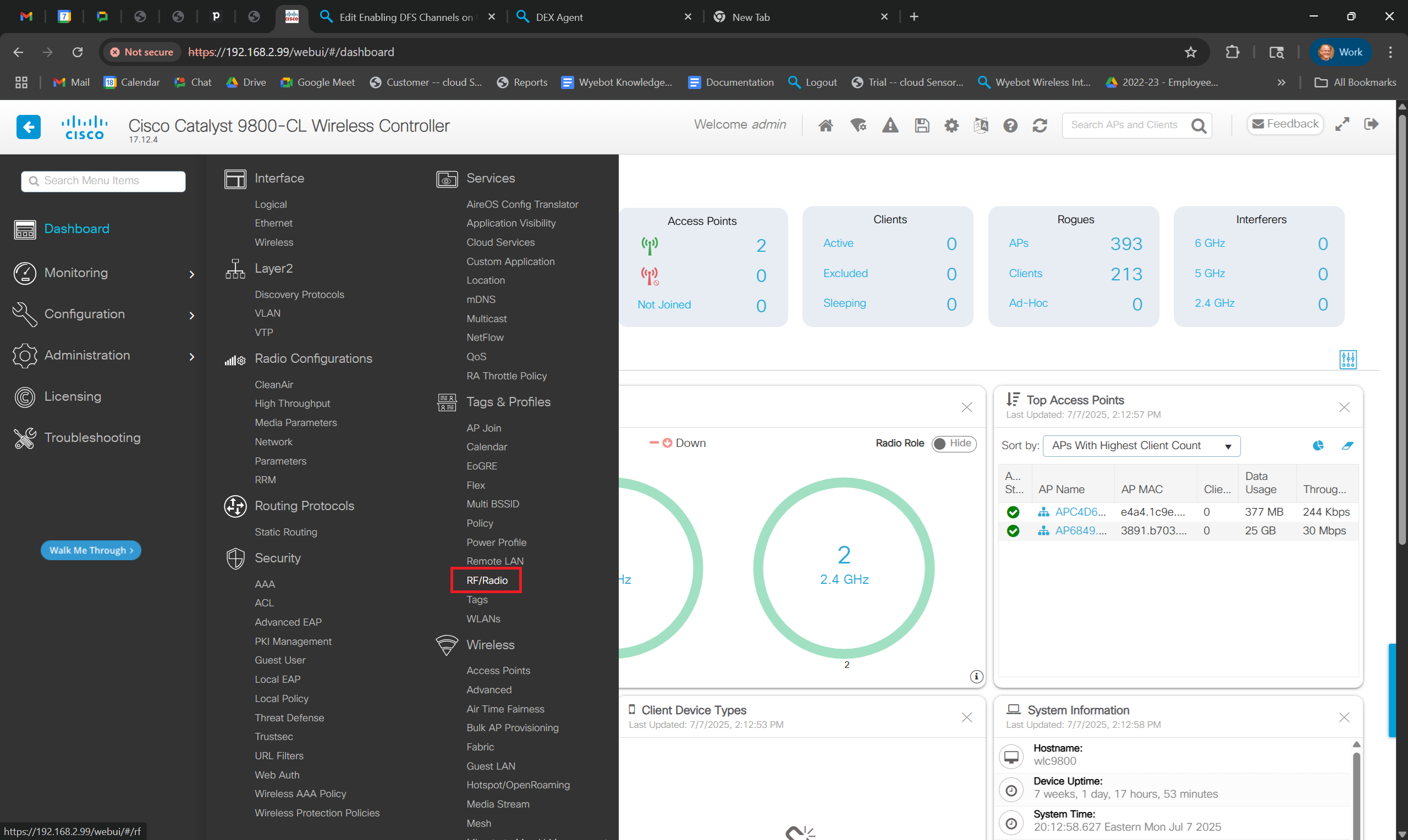Click the Rogues APs link
The height and width of the screenshot is (840, 1408).
(1019, 244)
